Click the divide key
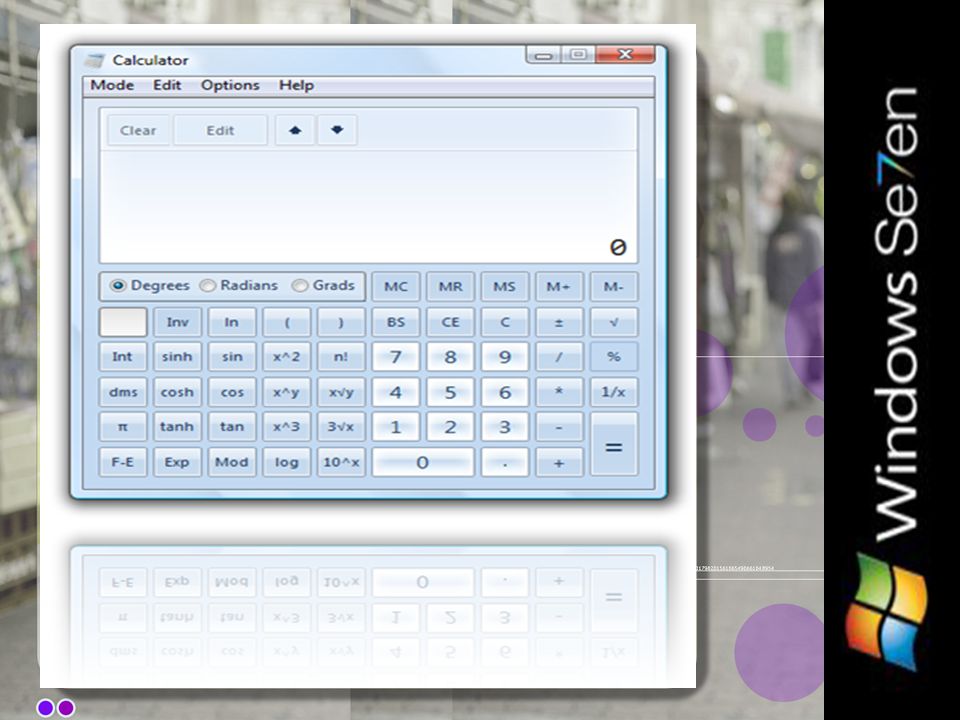This screenshot has height=720, width=960. 559,357
